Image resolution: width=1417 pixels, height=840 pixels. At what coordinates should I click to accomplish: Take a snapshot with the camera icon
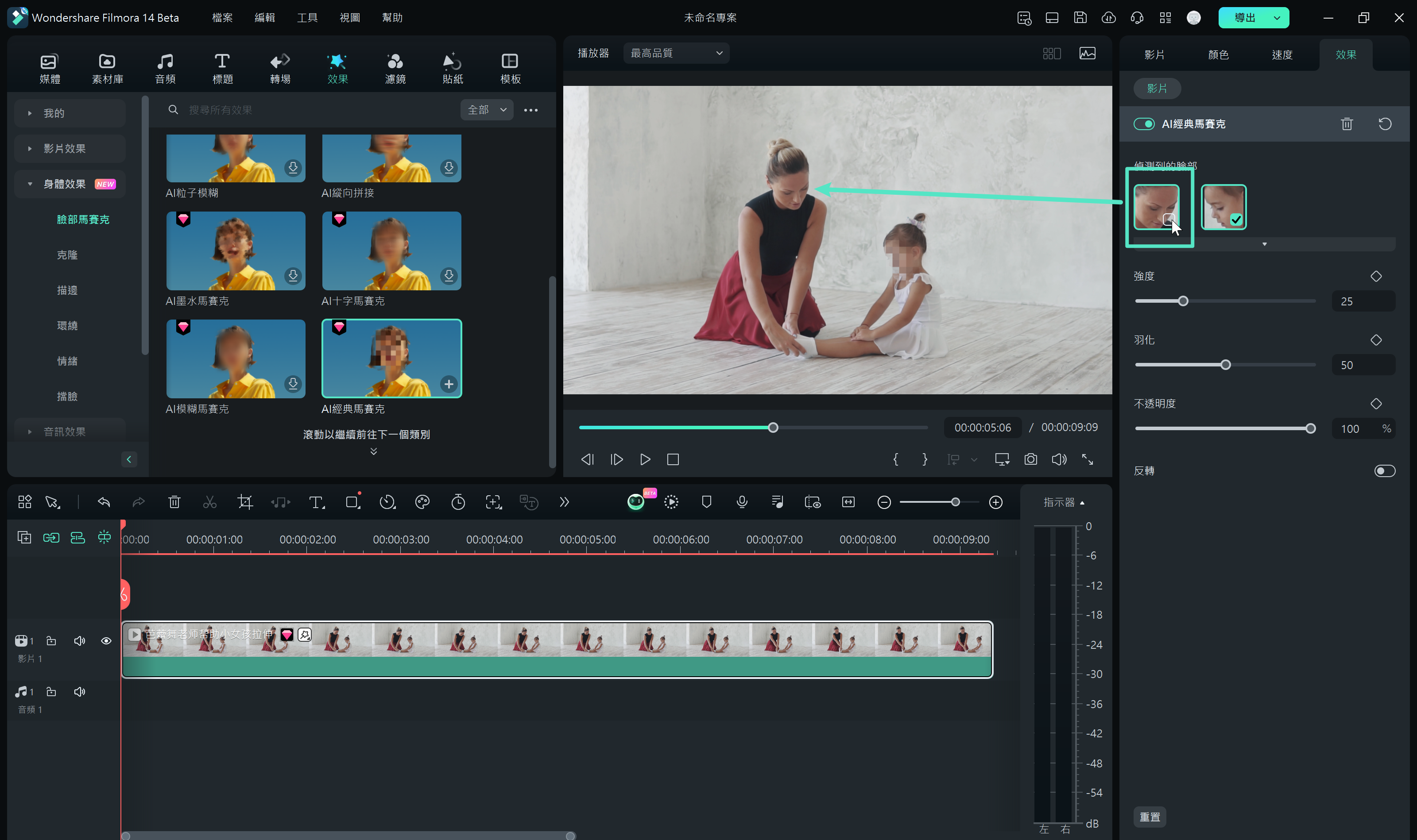click(1030, 459)
